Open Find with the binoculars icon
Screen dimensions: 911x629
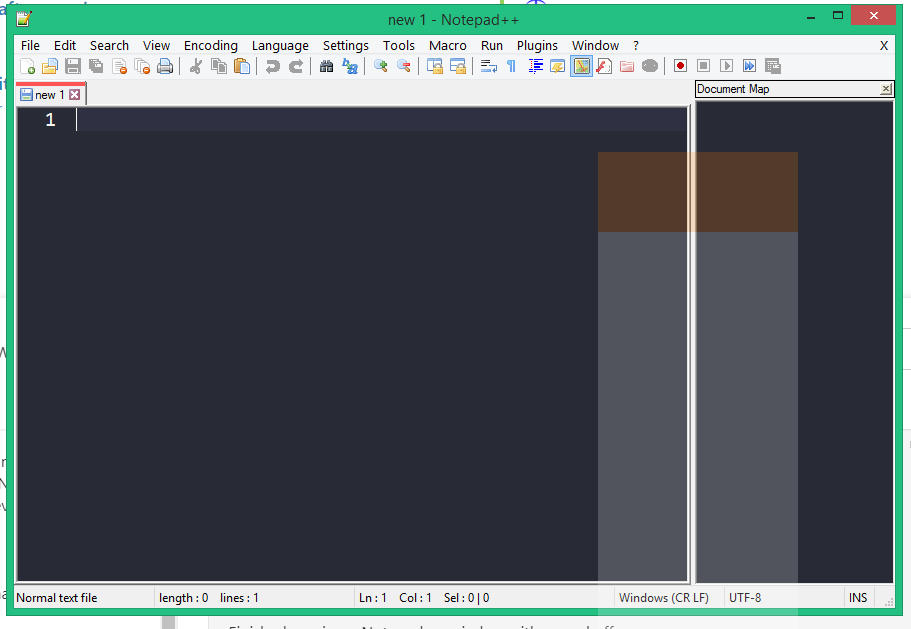[327, 66]
